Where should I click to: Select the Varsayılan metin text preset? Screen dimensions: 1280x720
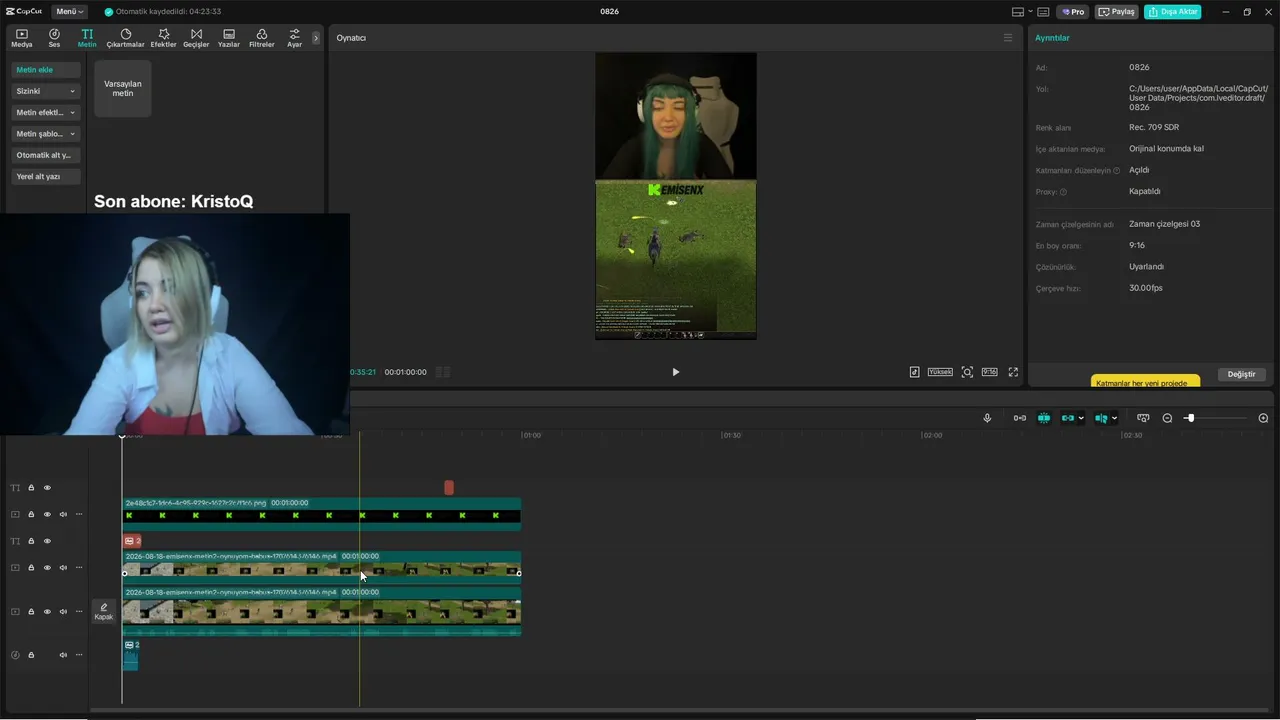coord(123,88)
